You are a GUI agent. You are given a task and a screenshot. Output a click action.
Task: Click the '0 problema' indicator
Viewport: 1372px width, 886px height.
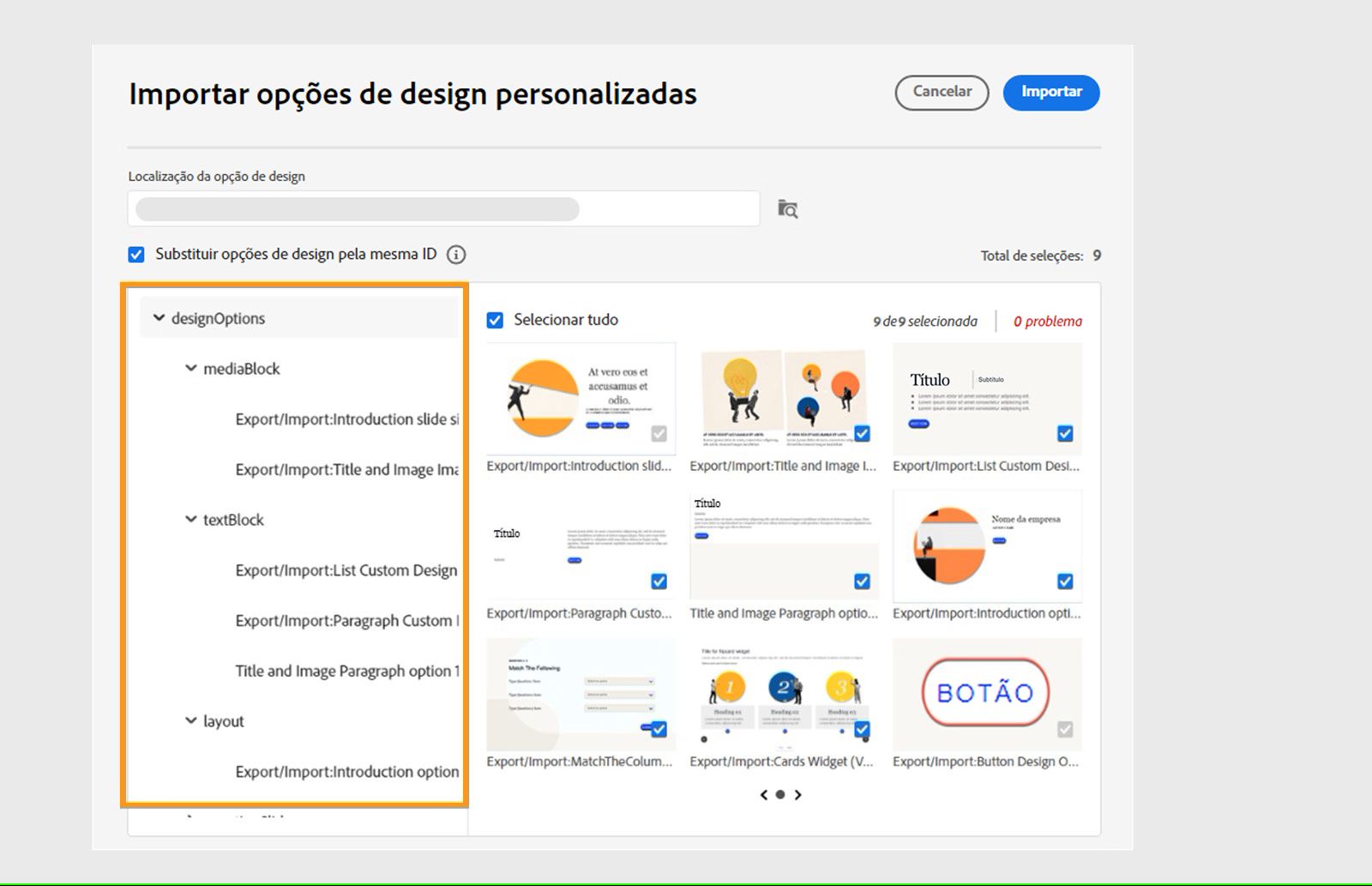click(x=1047, y=322)
